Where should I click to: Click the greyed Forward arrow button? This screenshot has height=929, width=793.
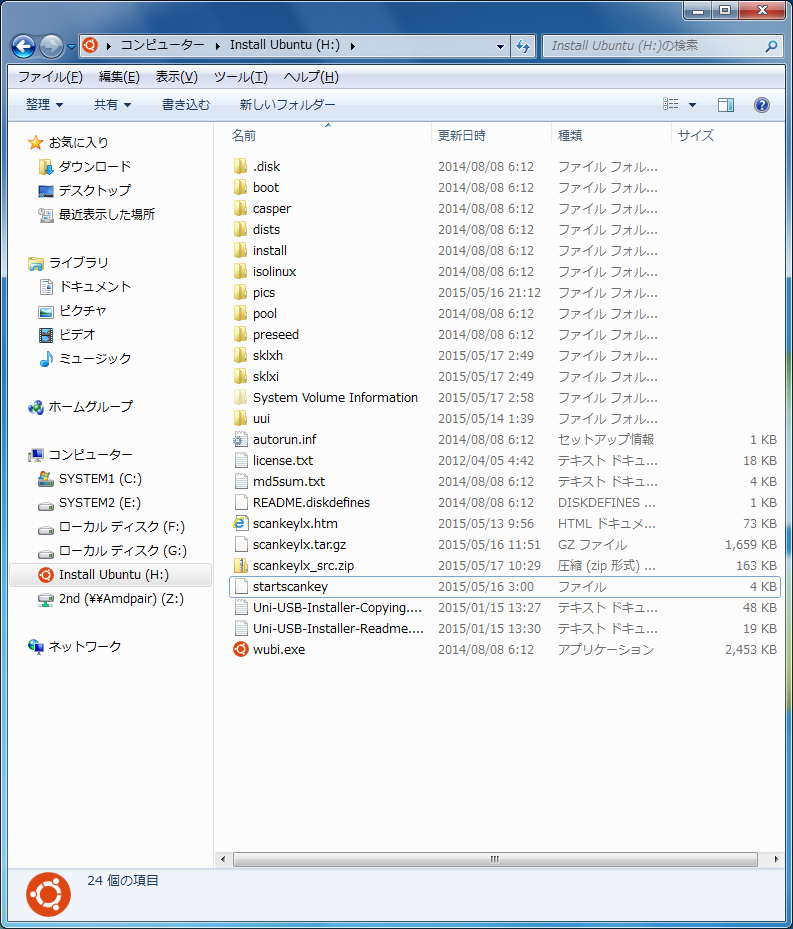click(52, 46)
